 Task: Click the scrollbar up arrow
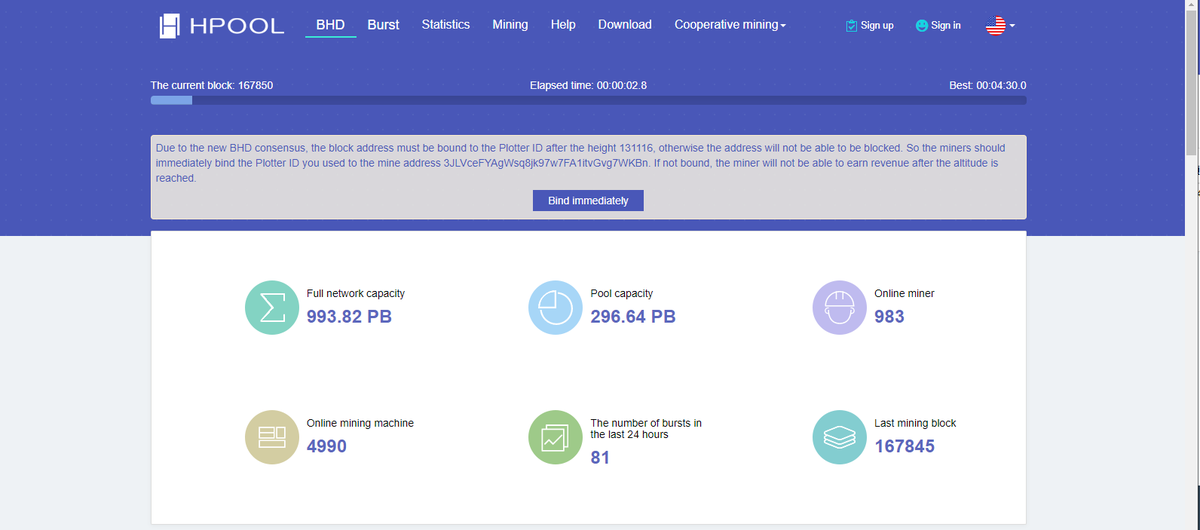(1191, 6)
